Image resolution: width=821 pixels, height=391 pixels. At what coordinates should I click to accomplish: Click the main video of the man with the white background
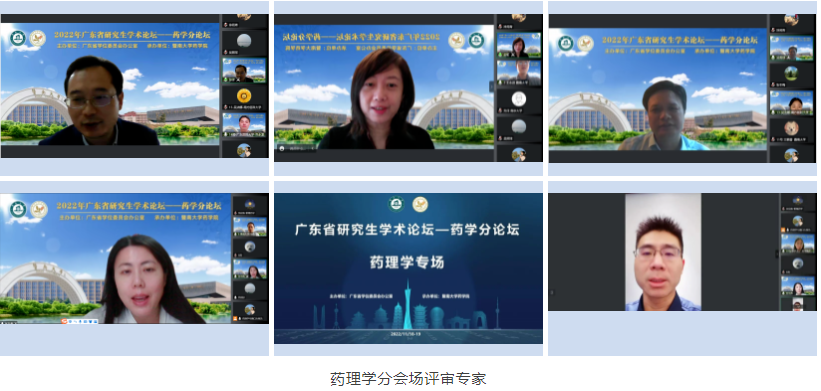coord(663,252)
